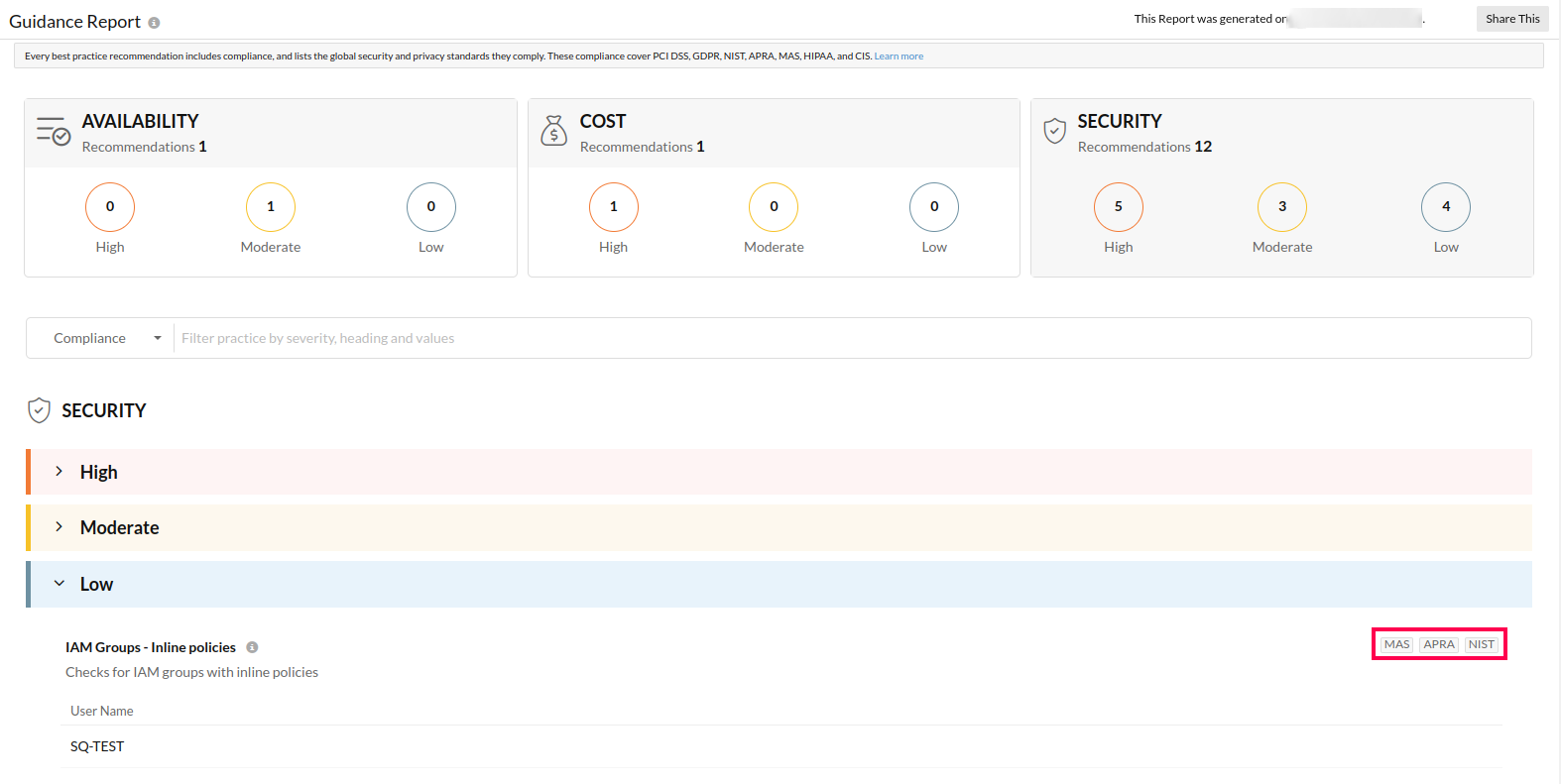Click the MAS compliance tag
1561x784 pixels.
coord(1396,644)
